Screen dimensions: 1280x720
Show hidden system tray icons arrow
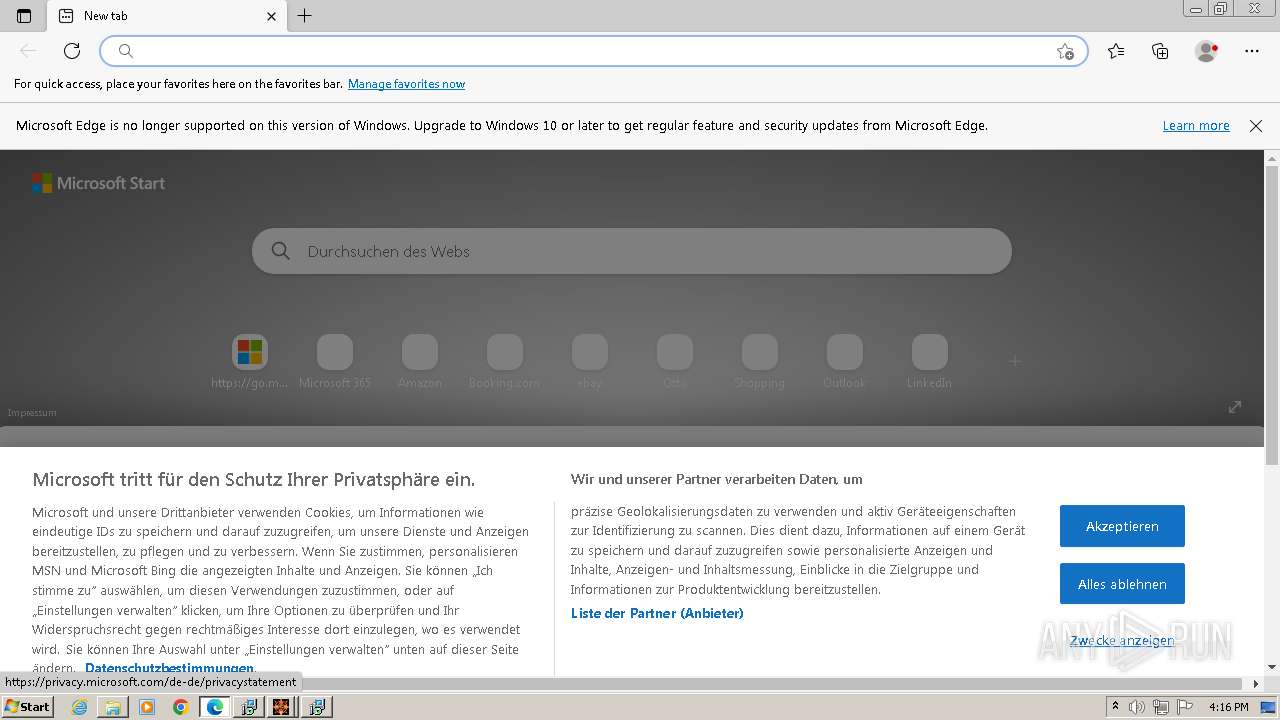tap(1116, 707)
